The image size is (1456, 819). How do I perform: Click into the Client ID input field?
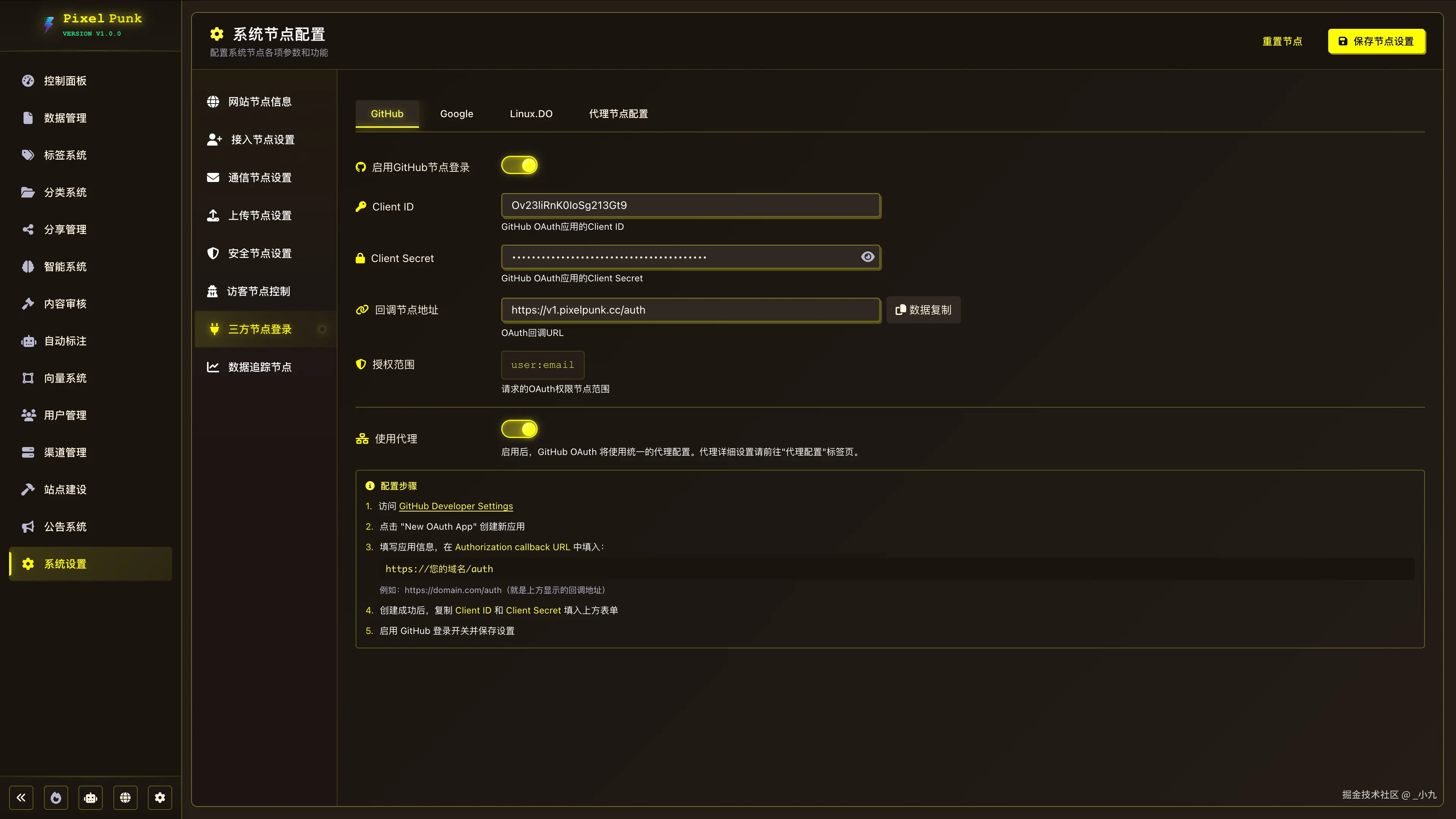(690, 205)
